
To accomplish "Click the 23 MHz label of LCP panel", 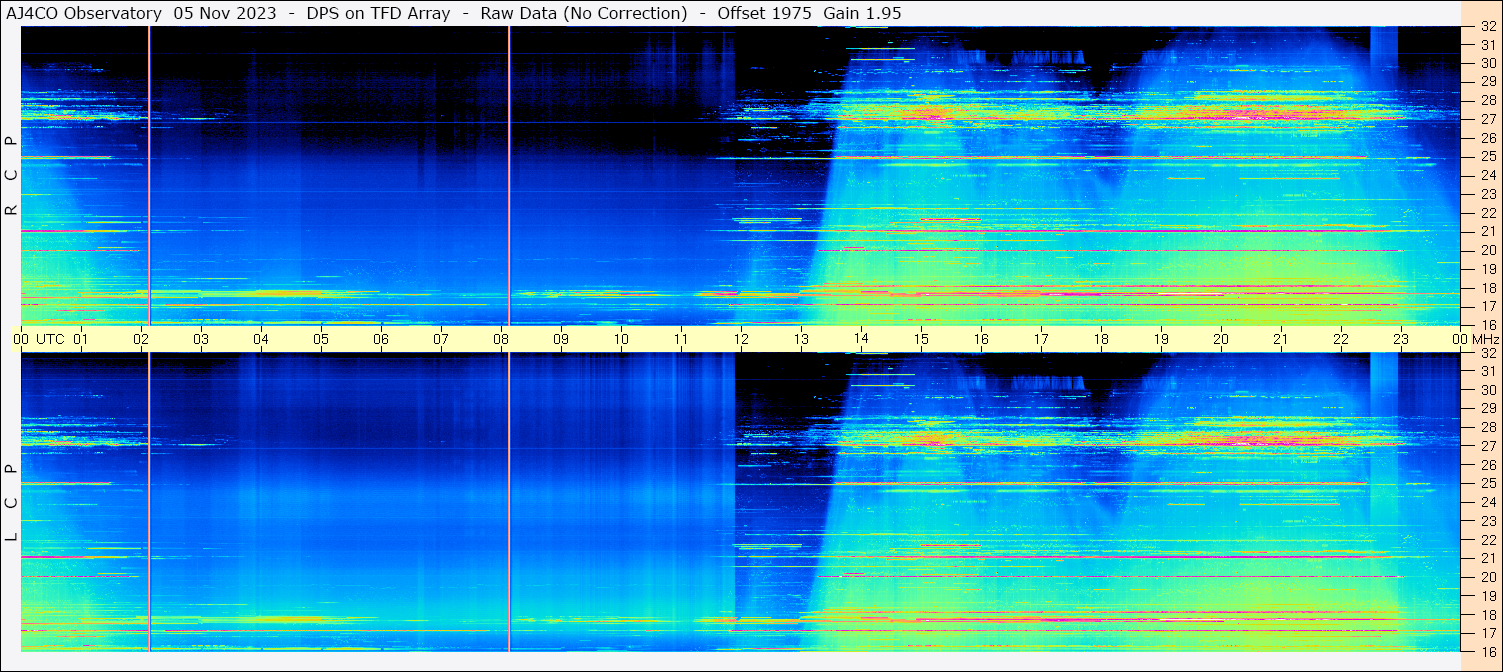I will [1487, 521].
